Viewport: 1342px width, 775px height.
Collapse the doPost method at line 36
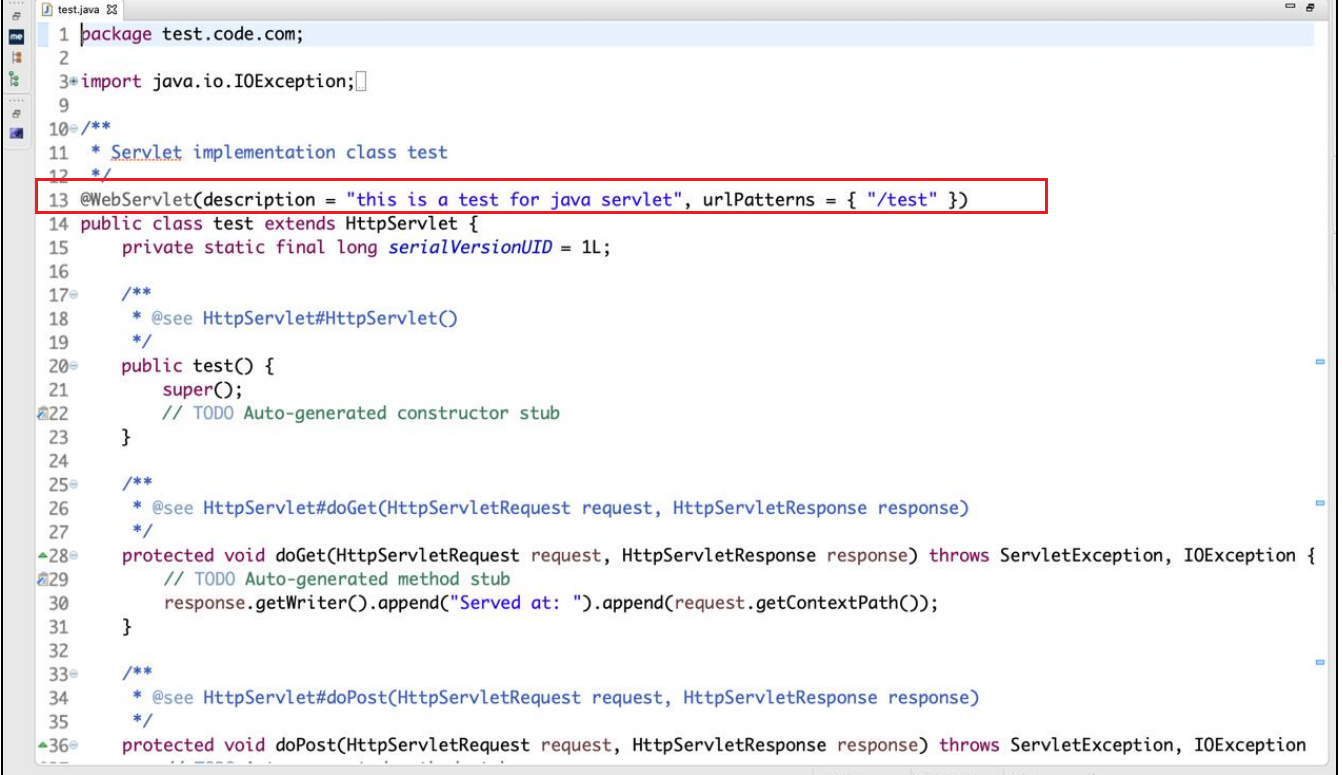coord(74,746)
